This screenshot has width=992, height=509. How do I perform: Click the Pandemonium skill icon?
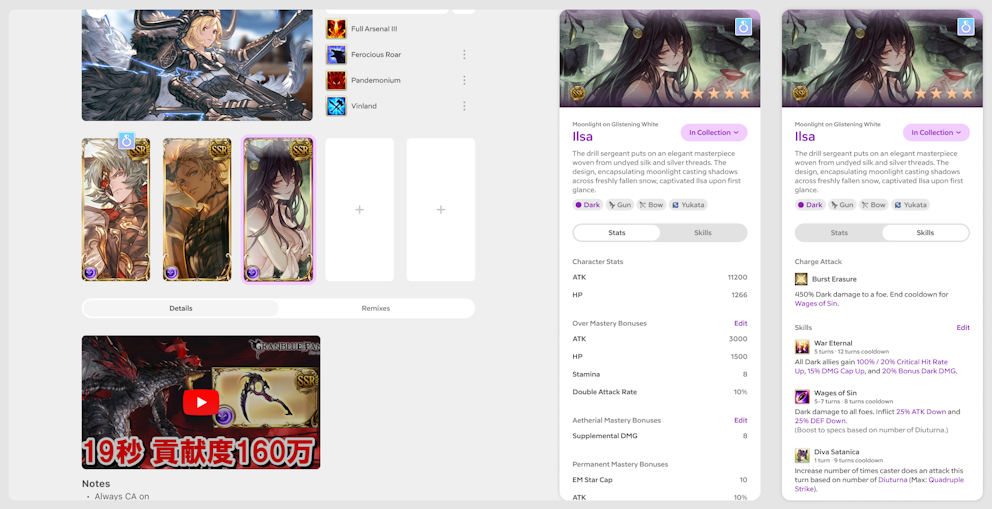[336, 80]
